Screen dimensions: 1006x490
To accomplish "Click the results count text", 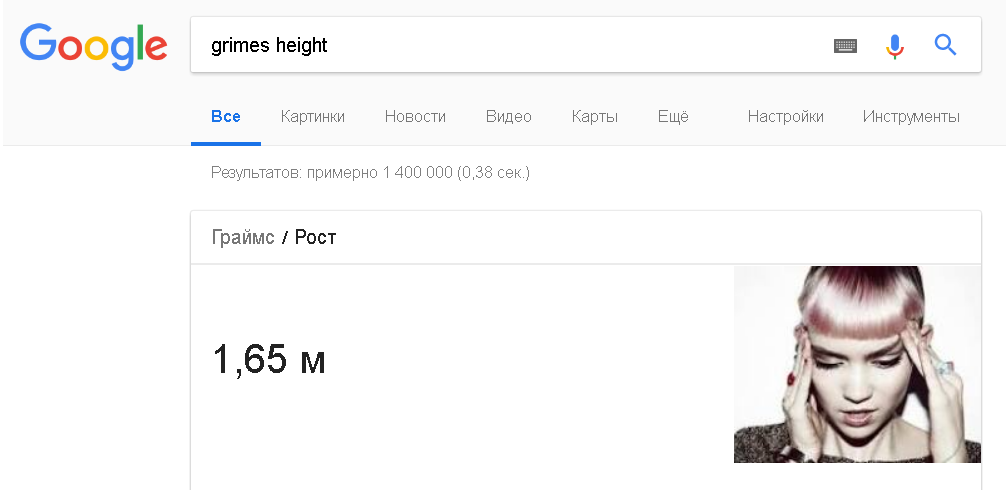I will pyautogui.click(x=370, y=173).
